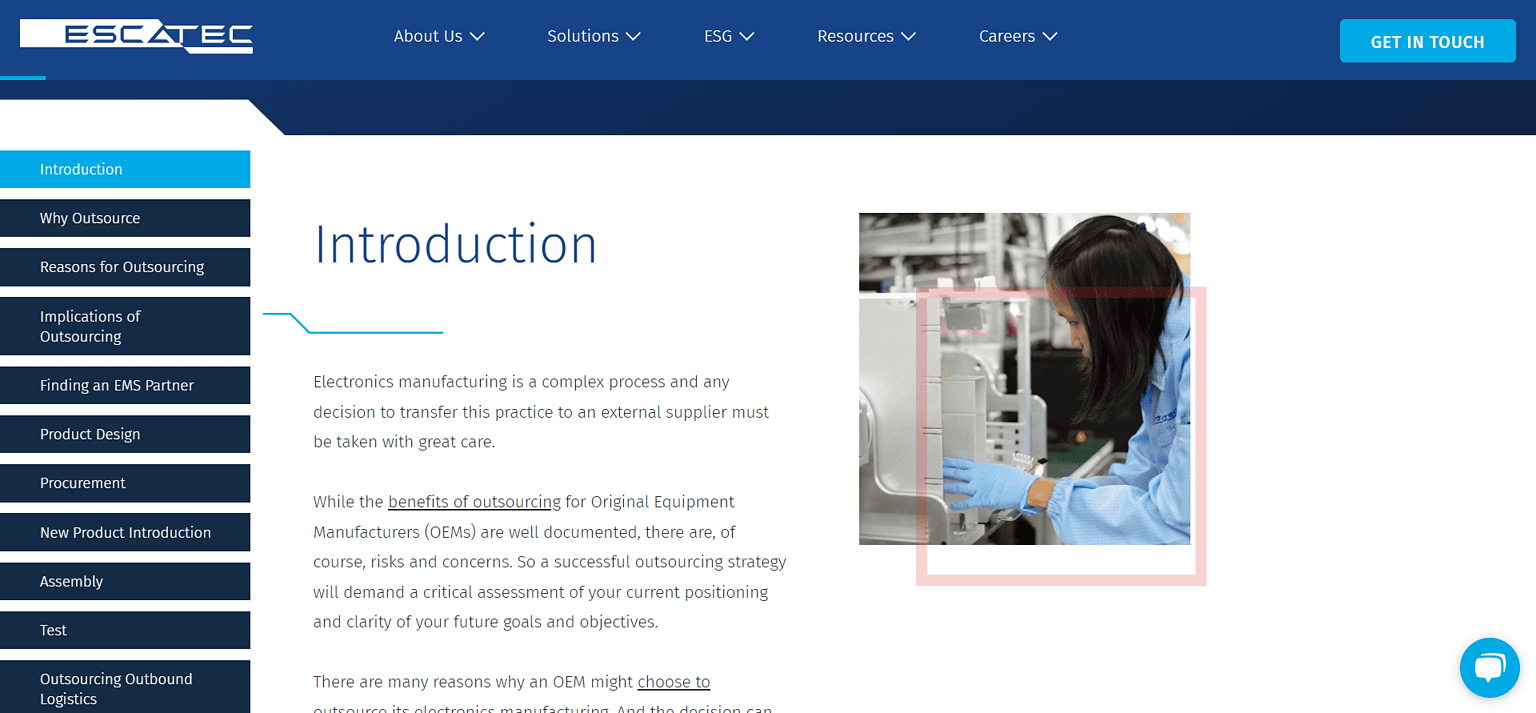The width and height of the screenshot is (1536, 713).
Task: Select New Product Introduction in sidebar
Action: (x=125, y=532)
